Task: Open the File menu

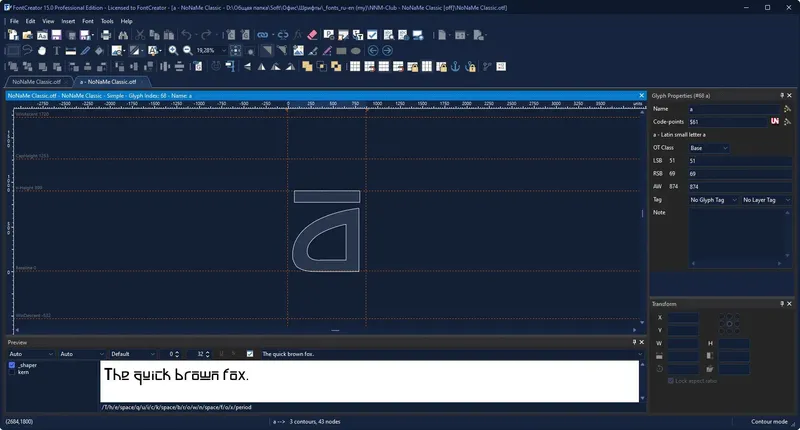Action: click(x=14, y=21)
